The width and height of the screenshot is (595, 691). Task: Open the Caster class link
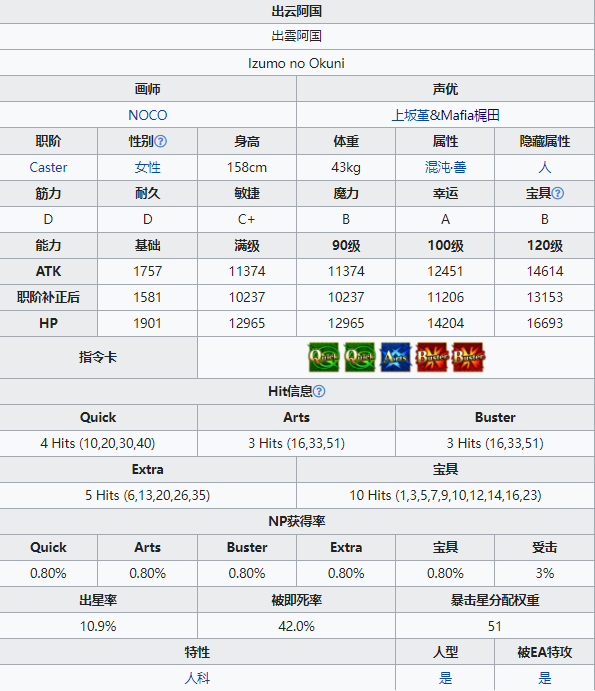[x=48, y=167]
